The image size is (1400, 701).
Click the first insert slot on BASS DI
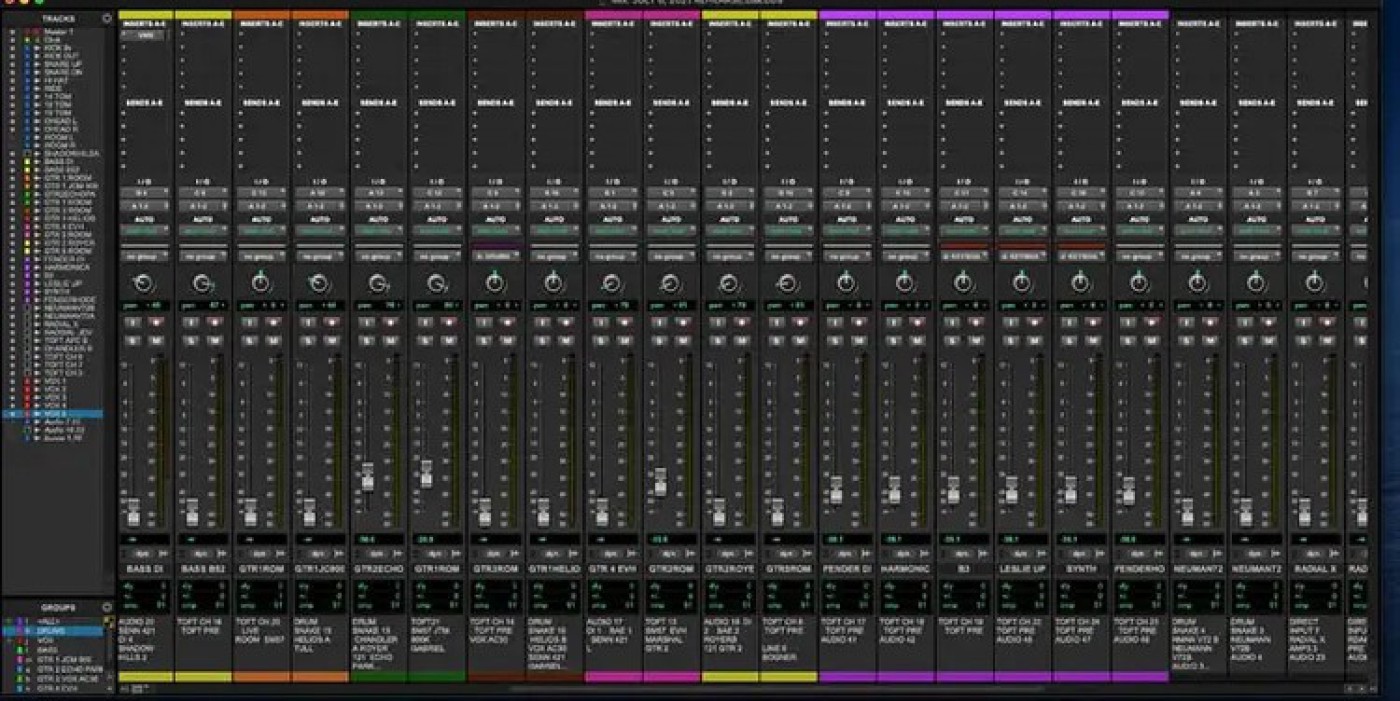coord(145,35)
